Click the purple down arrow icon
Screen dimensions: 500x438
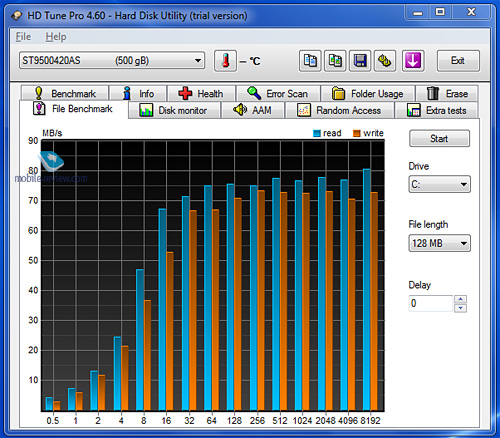click(413, 61)
